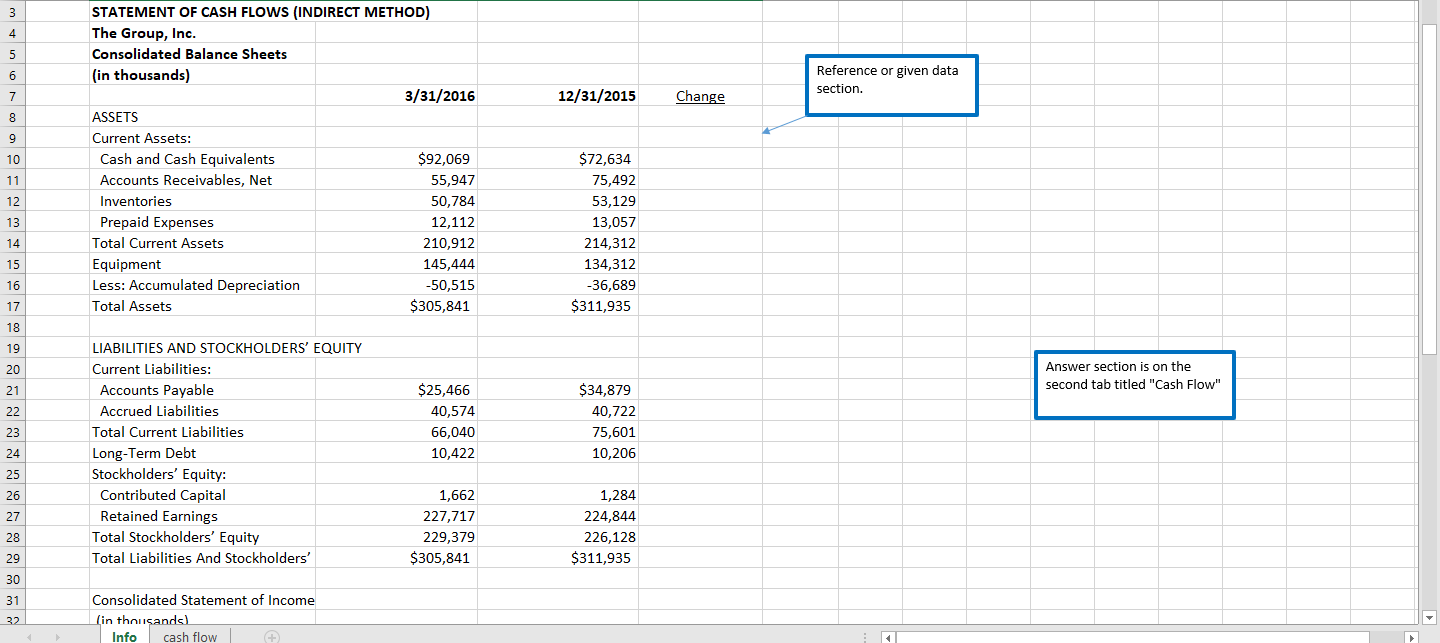Click the Add Sheet plus icon
Screen dimensions: 1440x643
click(x=270, y=637)
